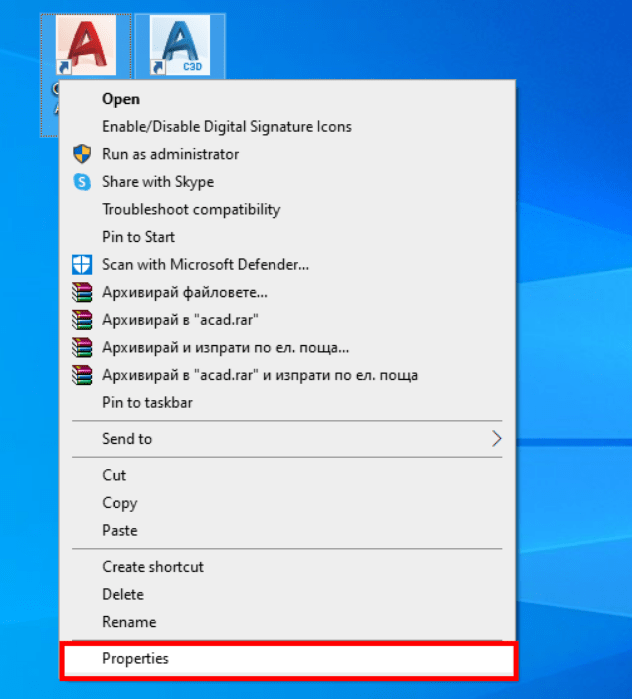Choose Troubleshoot compatibility

[x=287, y=210]
